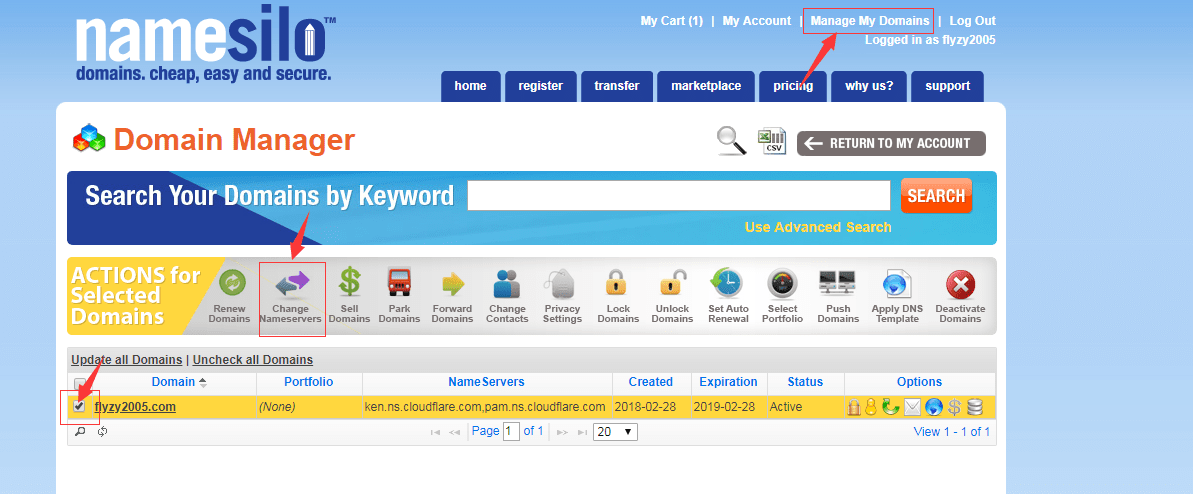
Task: Open the why us? navigation tab
Action: [x=869, y=86]
